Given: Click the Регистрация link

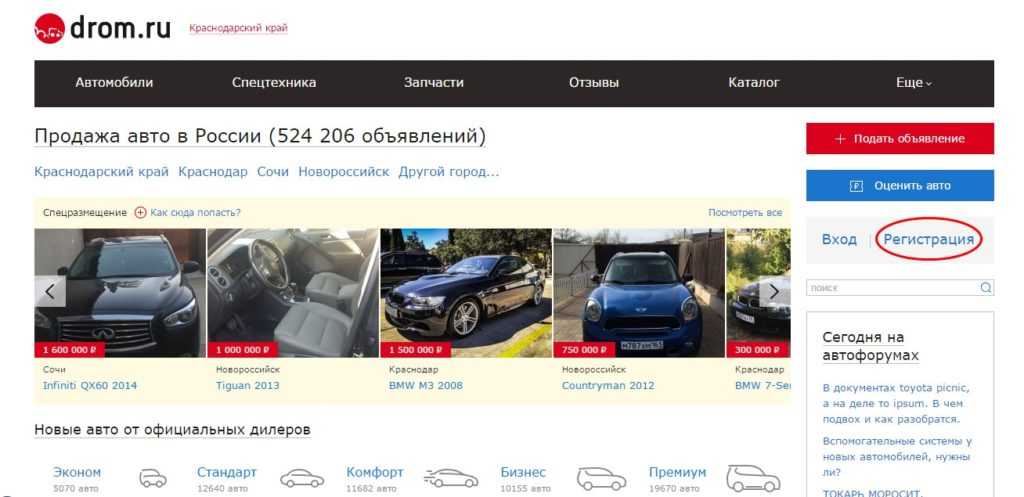Looking at the screenshot, I should (x=928, y=239).
